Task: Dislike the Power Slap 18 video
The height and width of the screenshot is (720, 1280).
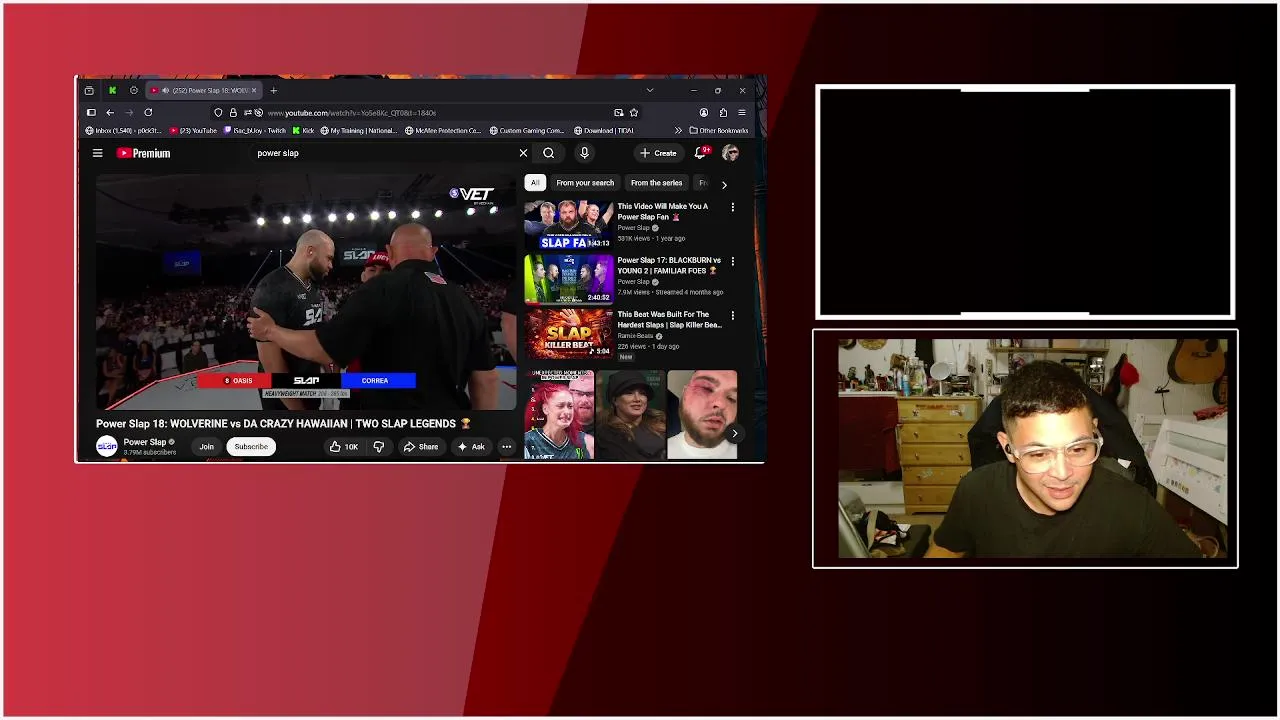Action: click(378, 447)
